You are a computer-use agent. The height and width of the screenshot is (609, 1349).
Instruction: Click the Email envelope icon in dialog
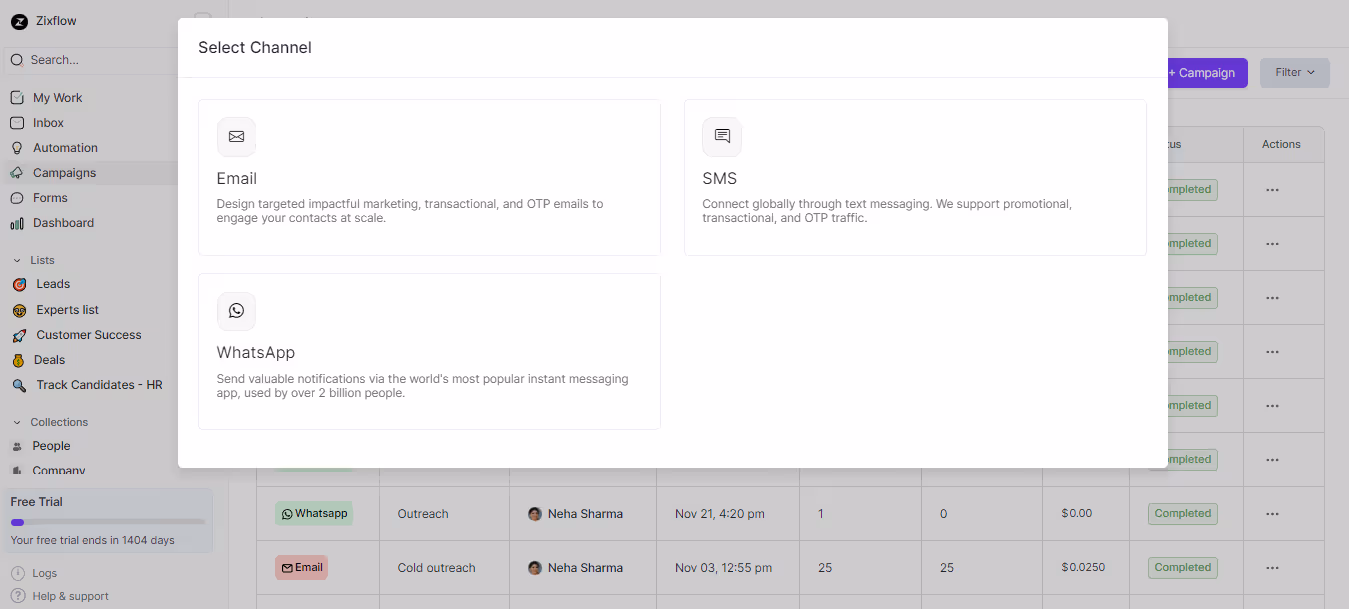(x=236, y=137)
